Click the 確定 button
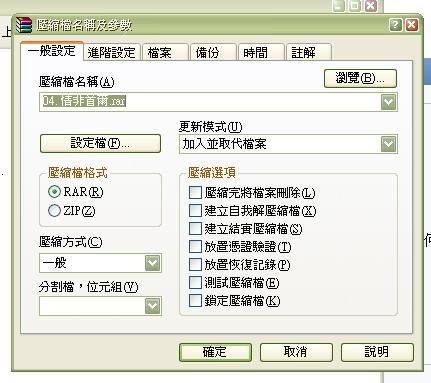 [215, 352]
